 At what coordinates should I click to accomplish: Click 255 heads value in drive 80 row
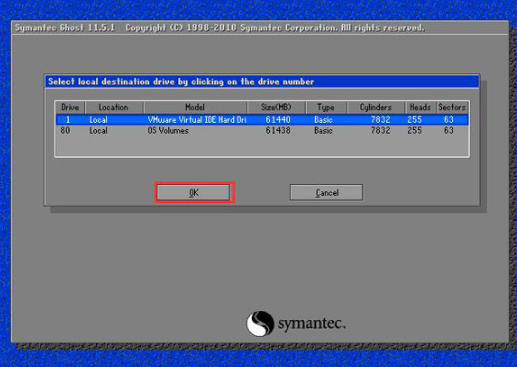point(415,130)
